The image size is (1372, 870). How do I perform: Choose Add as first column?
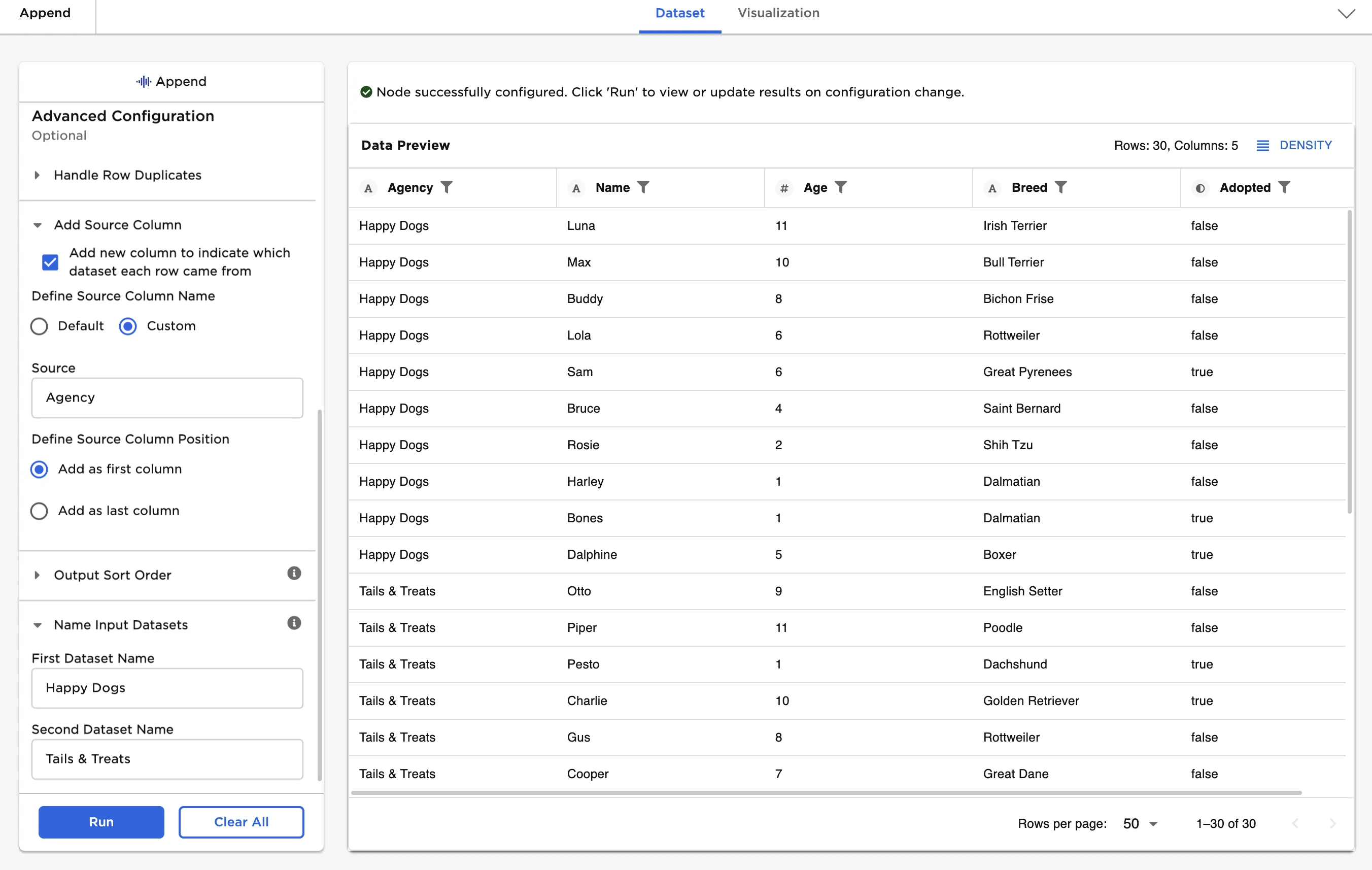(x=39, y=469)
